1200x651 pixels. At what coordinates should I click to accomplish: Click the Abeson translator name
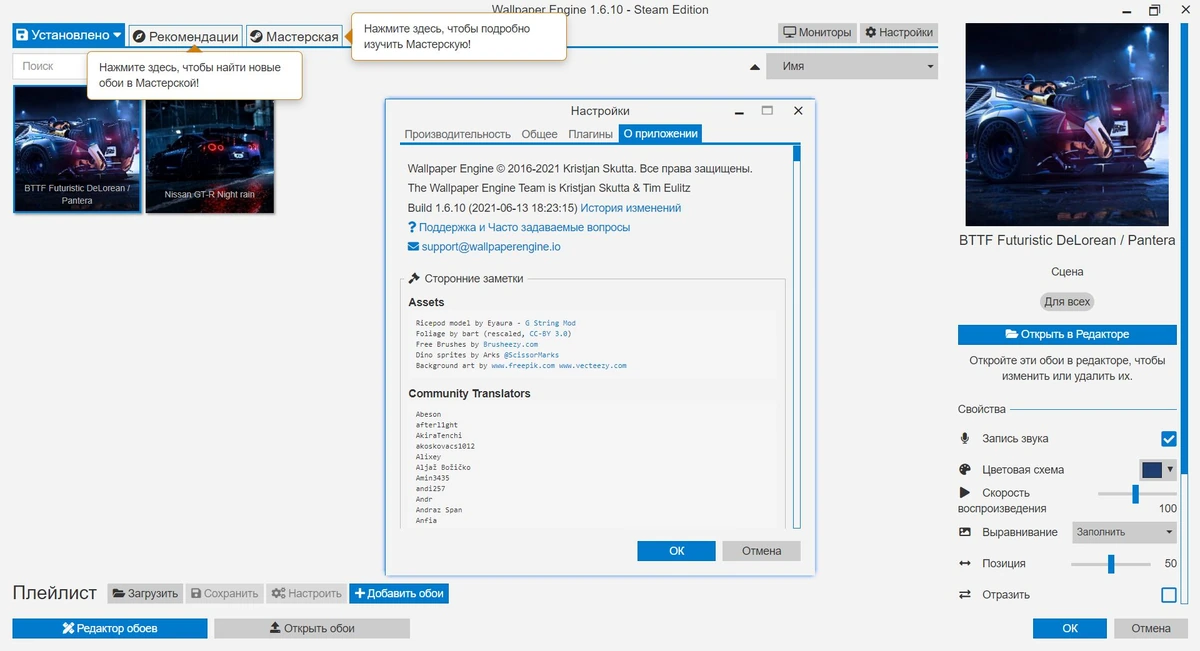coord(428,414)
